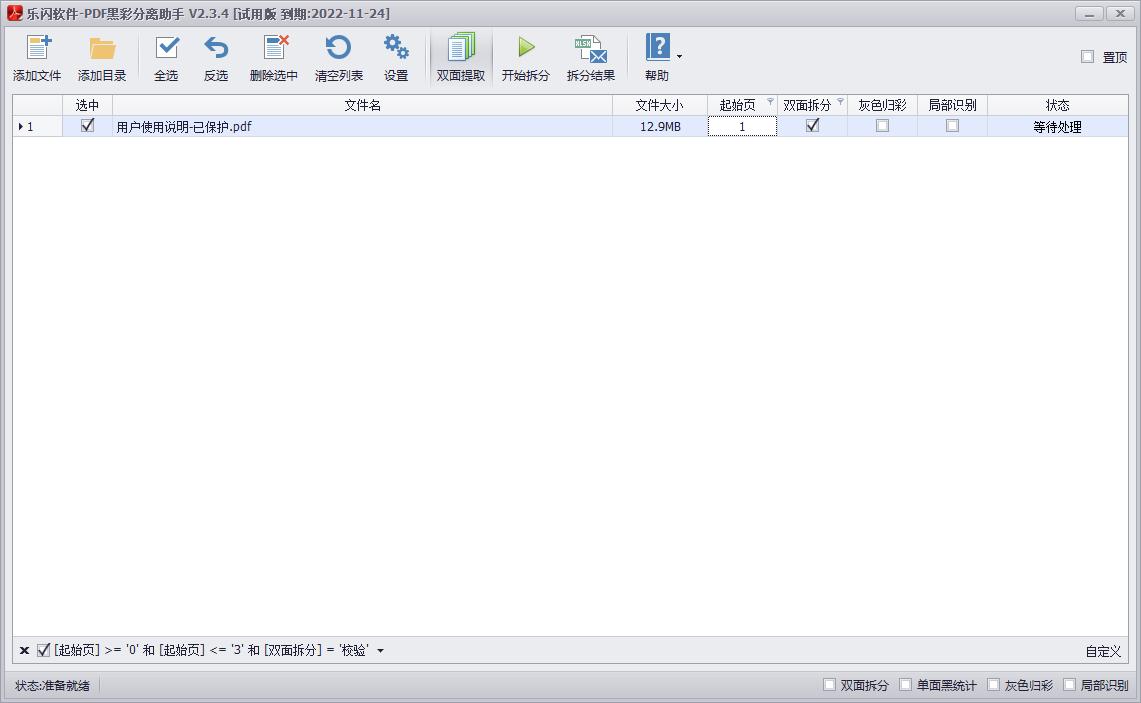Click the 添加文件 (add file) icon
1141x703 pixels.
pyautogui.click(x=37, y=48)
